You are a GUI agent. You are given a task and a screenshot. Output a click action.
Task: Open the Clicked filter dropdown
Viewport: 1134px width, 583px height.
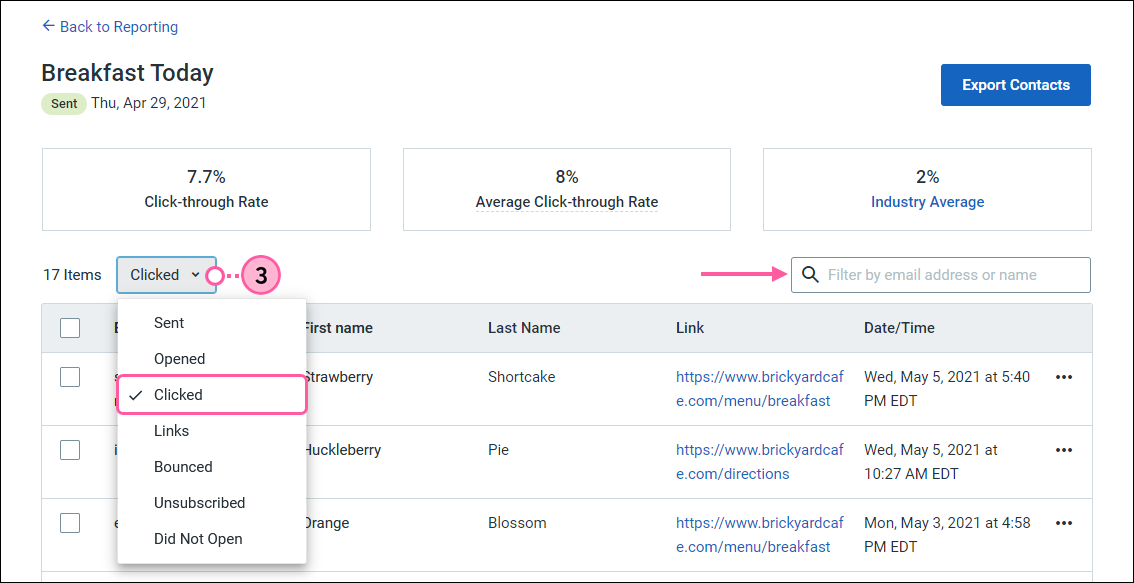166,275
